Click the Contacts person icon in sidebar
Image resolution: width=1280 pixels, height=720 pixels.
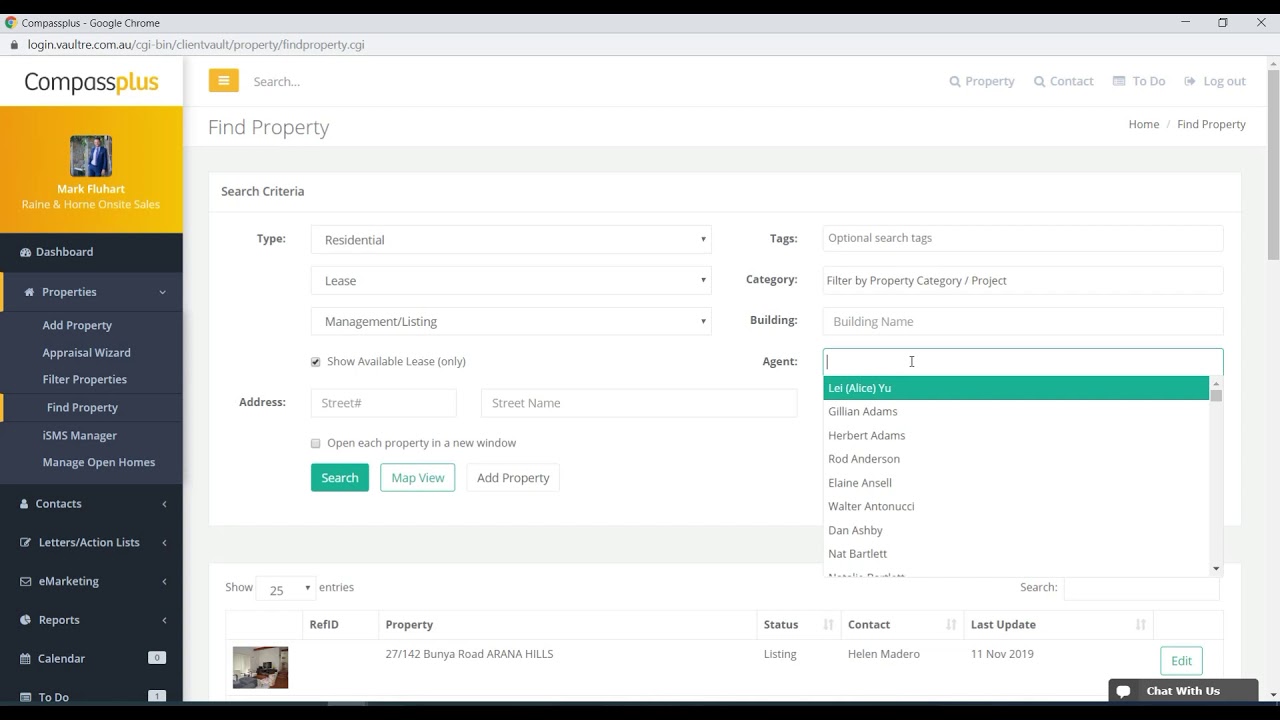(x=25, y=504)
